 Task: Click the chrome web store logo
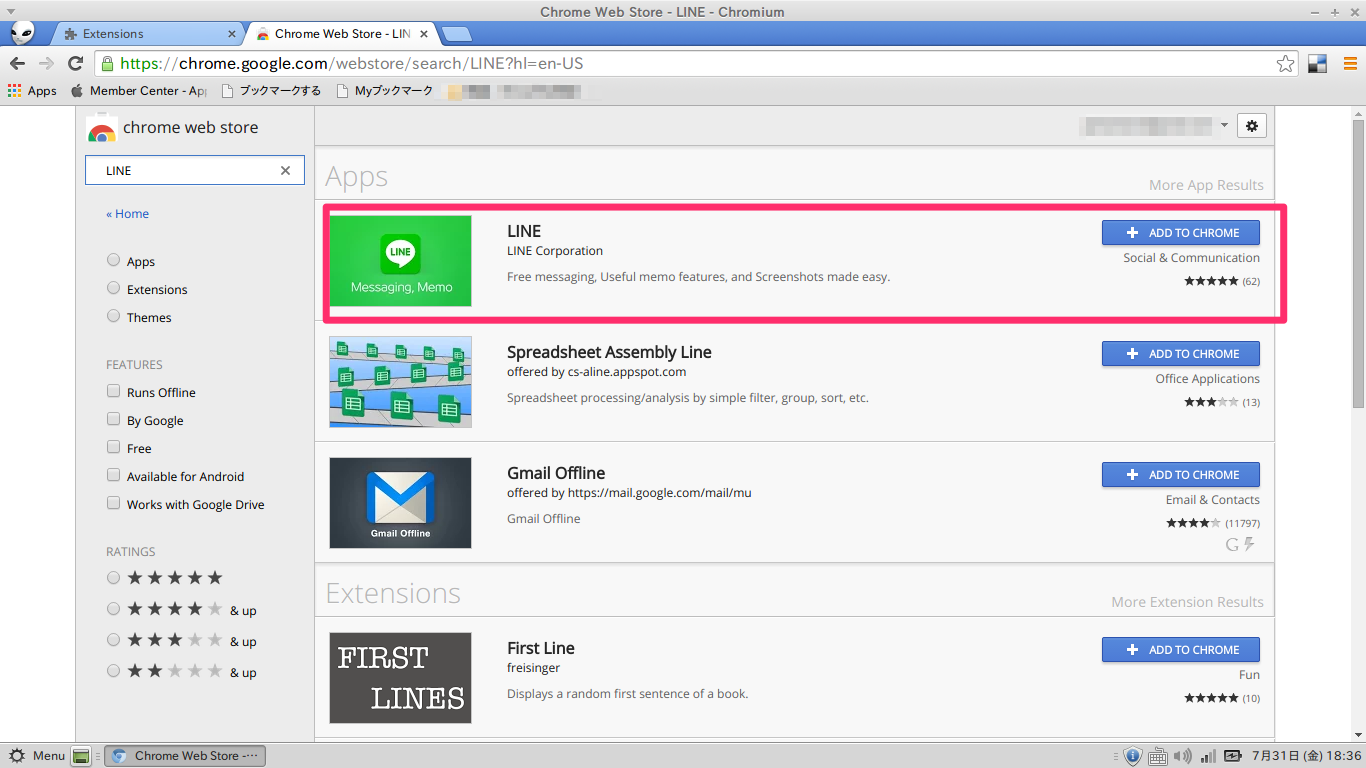pyautogui.click(x=172, y=128)
